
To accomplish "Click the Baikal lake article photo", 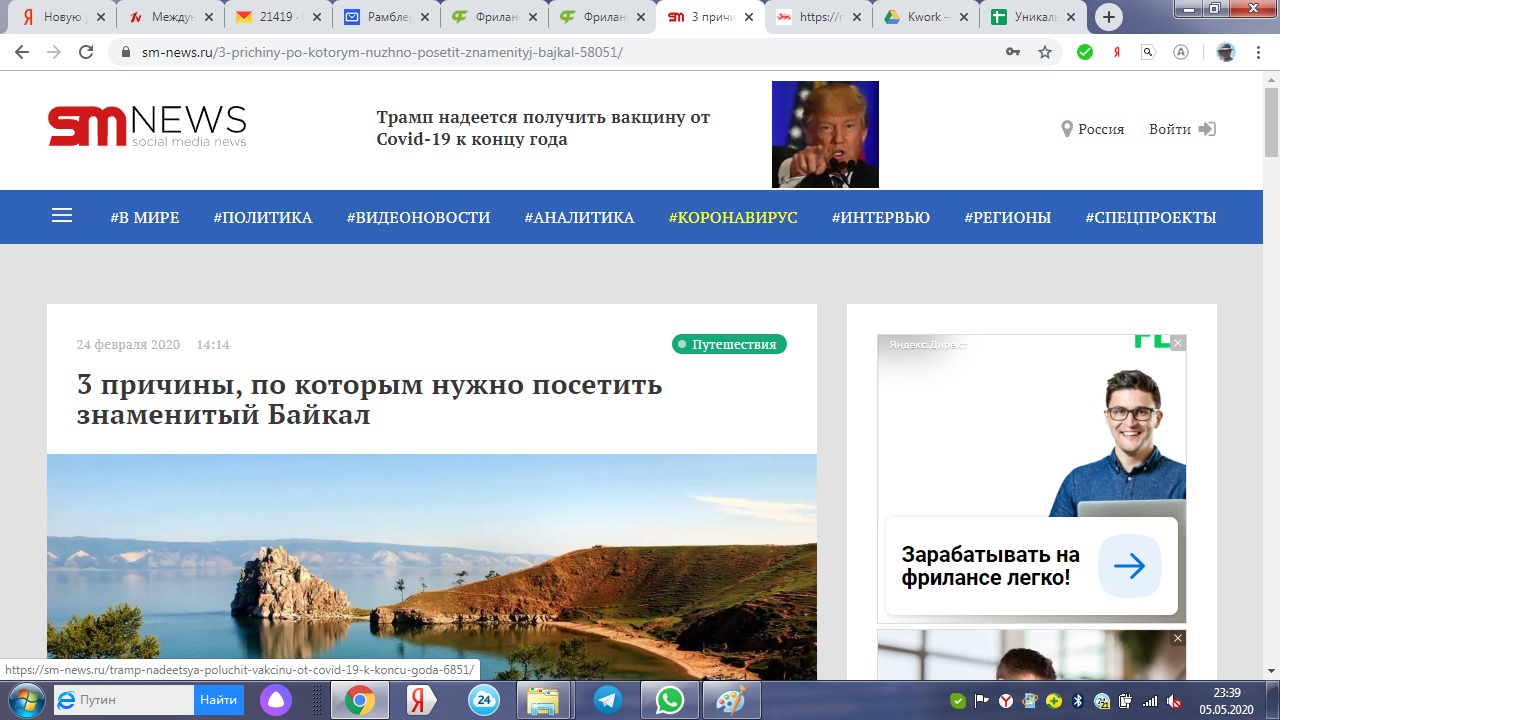I will tap(432, 567).
